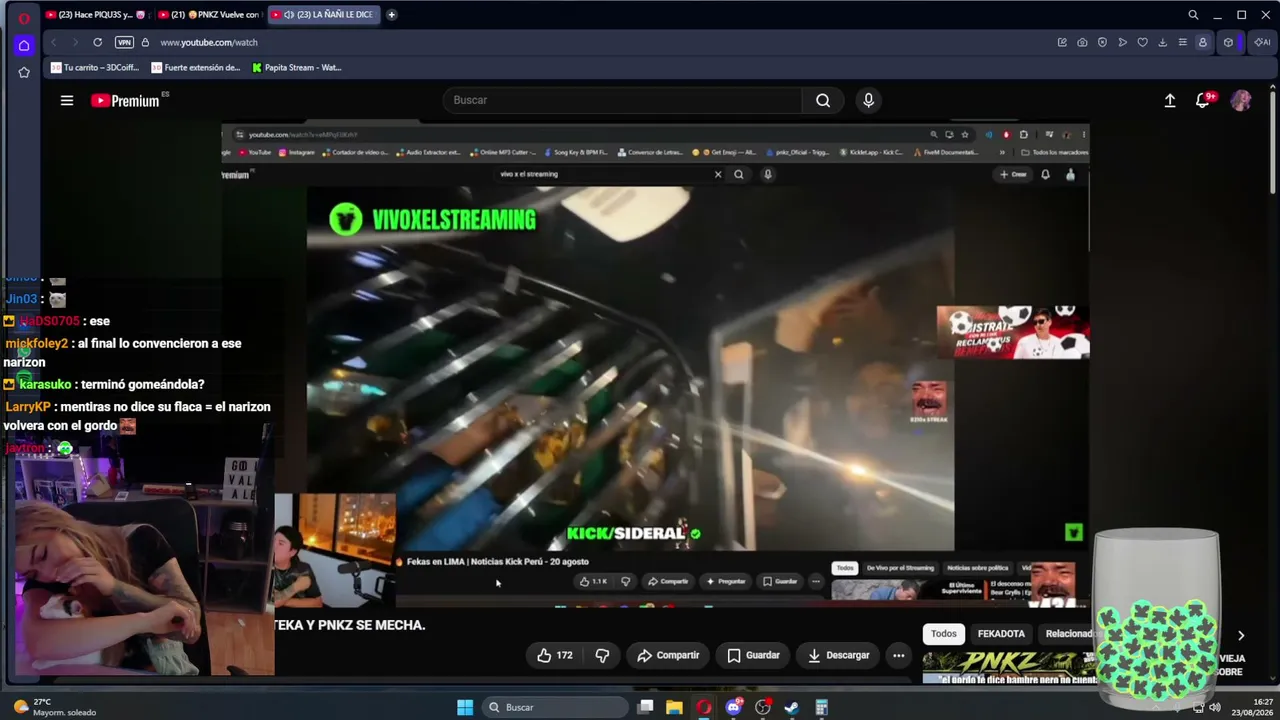Open Opera easy setup sliders
The height and width of the screenshot is (720, 1280).
point(1182,42)
